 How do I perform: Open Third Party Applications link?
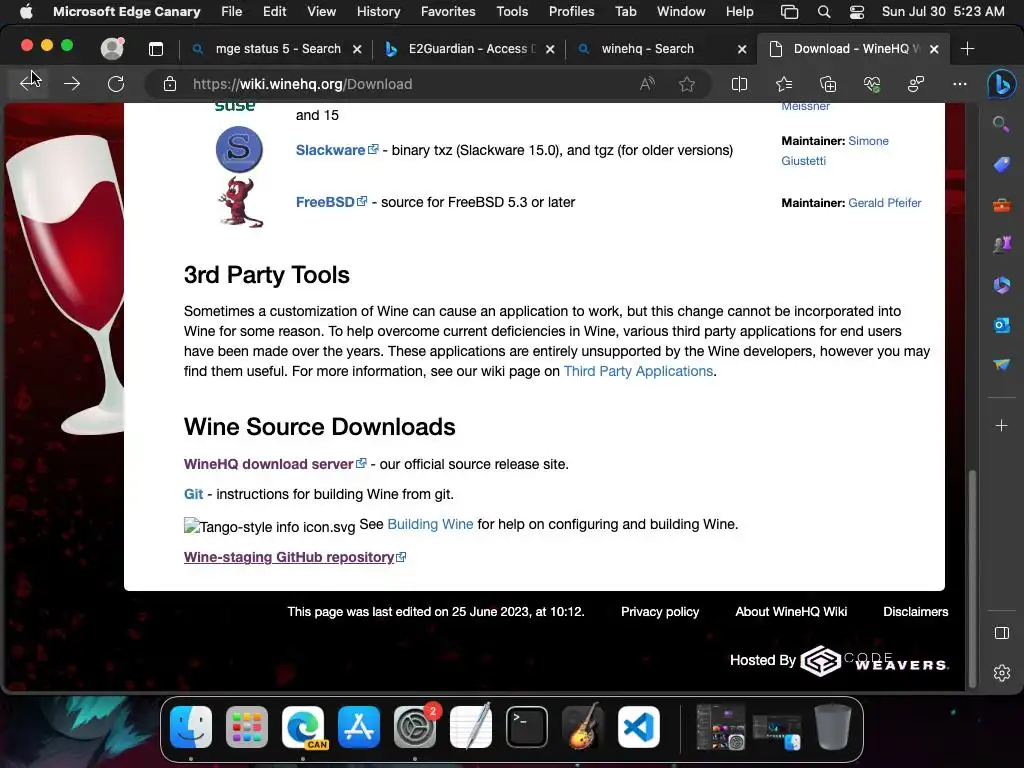638,371
